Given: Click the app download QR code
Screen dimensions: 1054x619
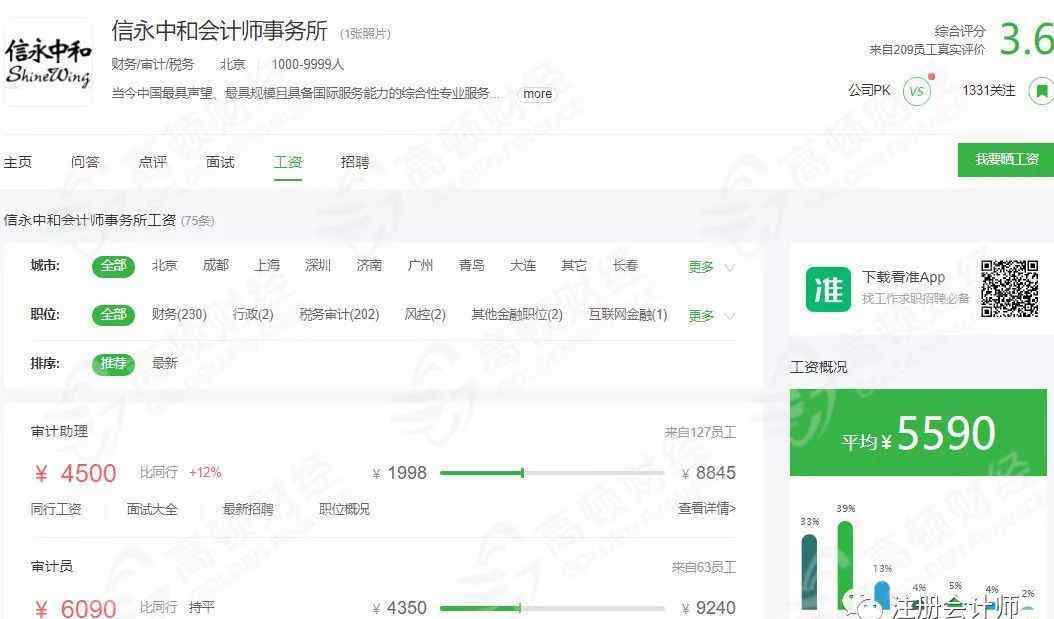Looking at the screenshot, I should (1009, 288).
